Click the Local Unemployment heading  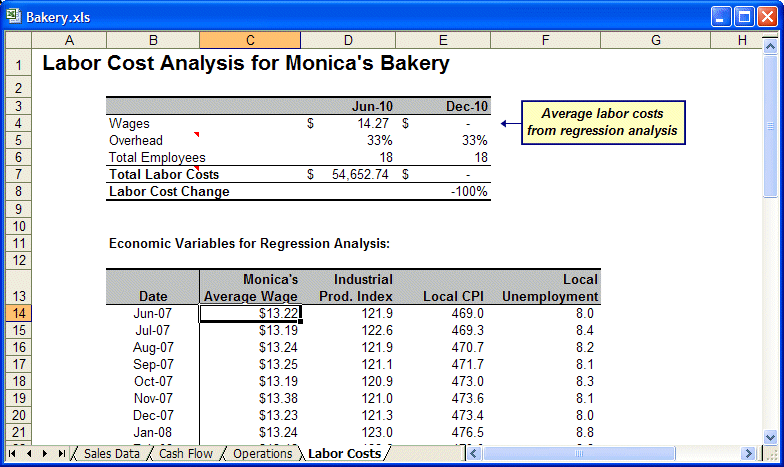click(550, 288)
